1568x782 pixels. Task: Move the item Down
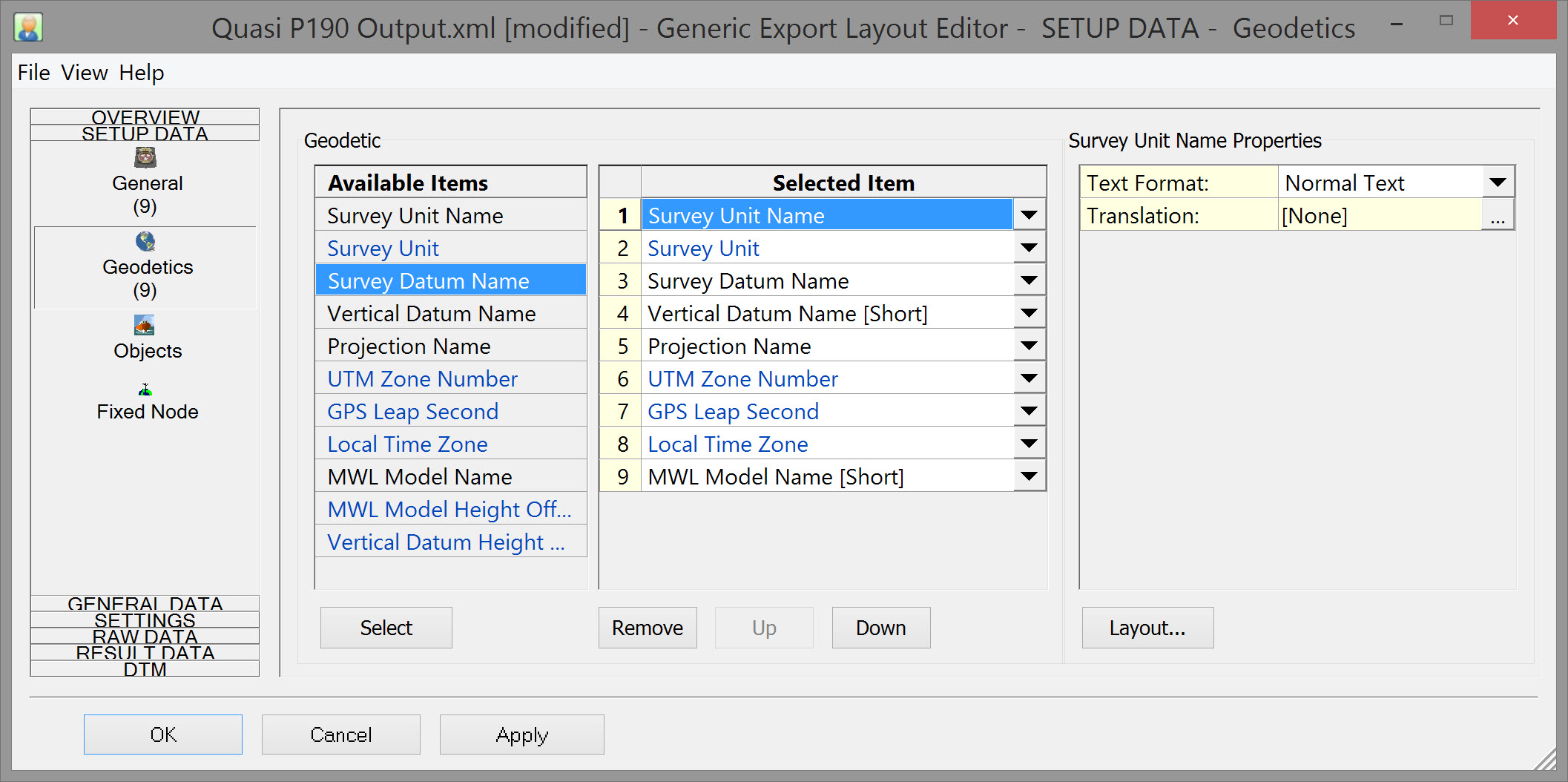(x=880, y=628)
